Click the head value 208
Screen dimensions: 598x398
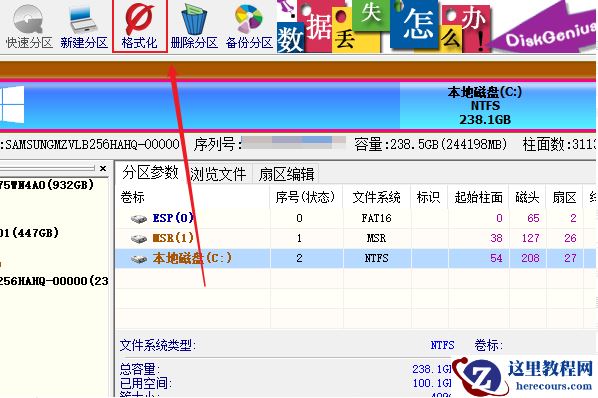(x=530, y=258)
